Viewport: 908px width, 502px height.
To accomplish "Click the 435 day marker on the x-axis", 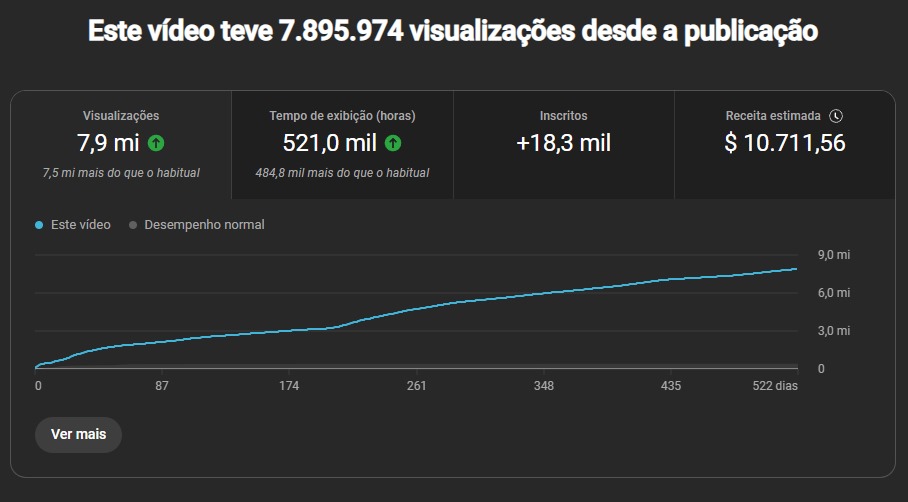I will pyautogui.click(x=671, y=386).
